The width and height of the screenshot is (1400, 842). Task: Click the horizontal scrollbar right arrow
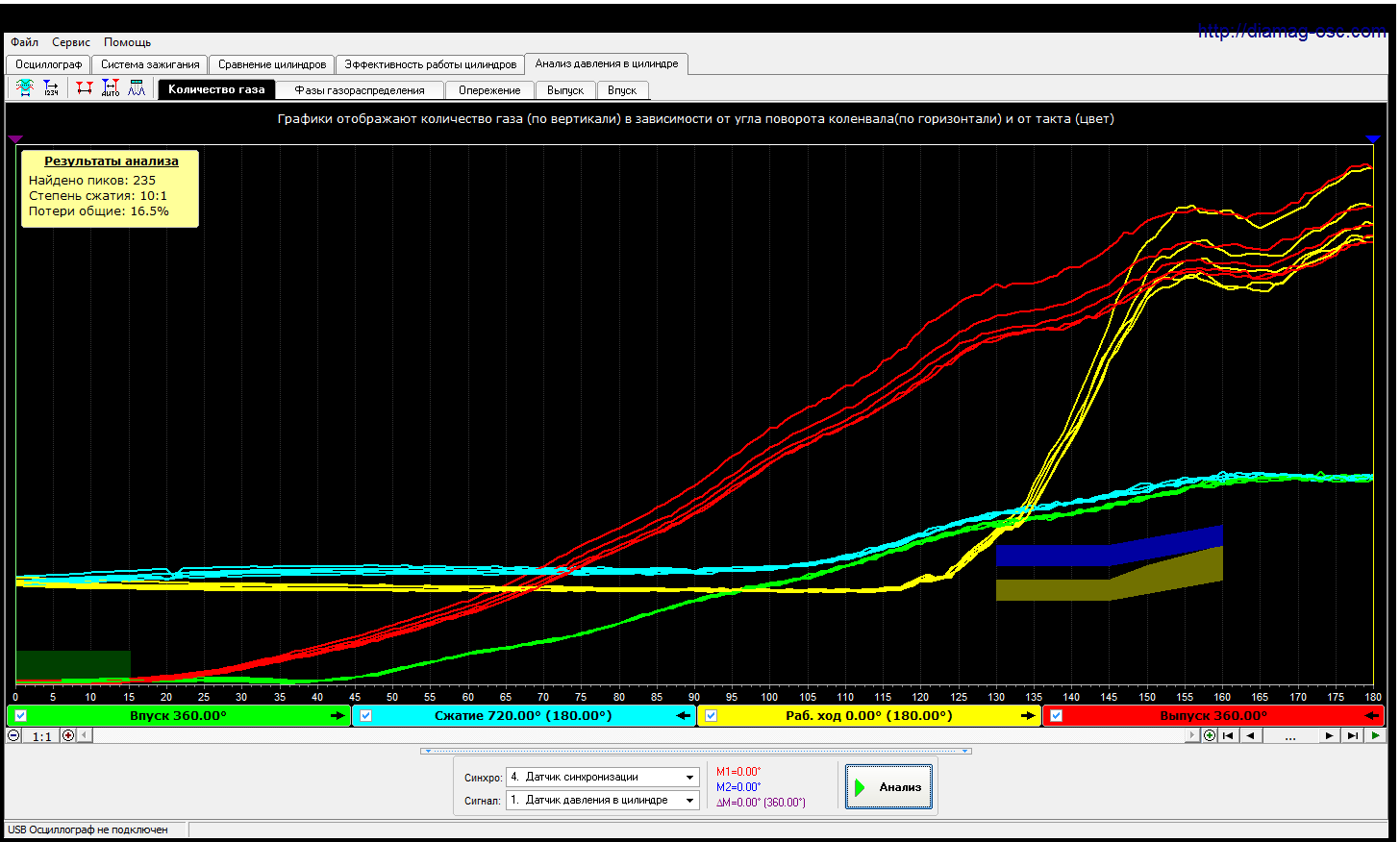pos(1193,735)
